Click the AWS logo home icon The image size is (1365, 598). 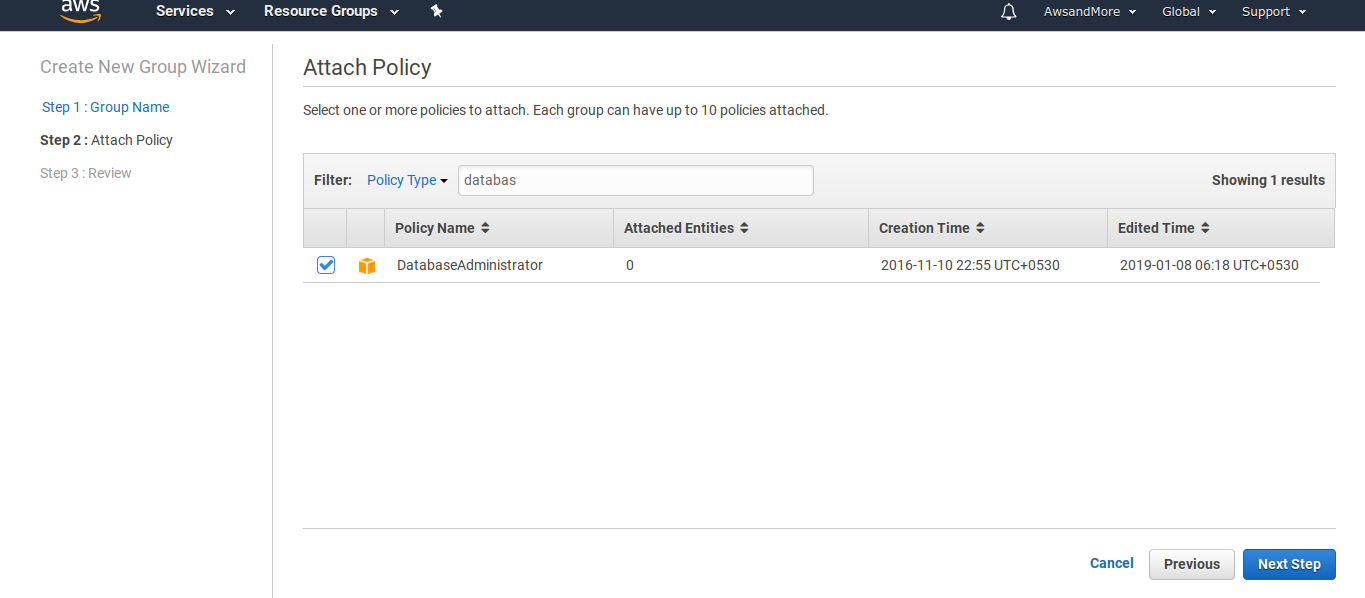[x=80, y=10]
